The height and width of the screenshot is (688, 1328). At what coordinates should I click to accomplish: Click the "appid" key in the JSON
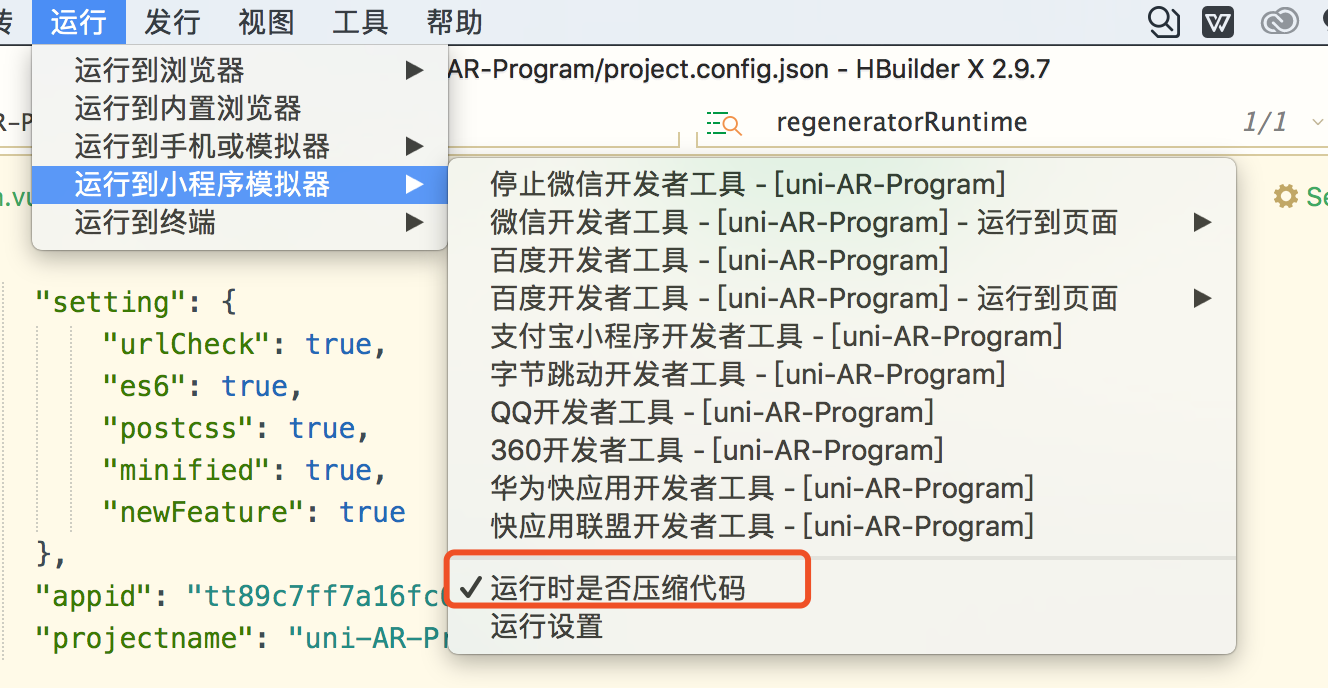pyautogui.click(x=95, y=596)
